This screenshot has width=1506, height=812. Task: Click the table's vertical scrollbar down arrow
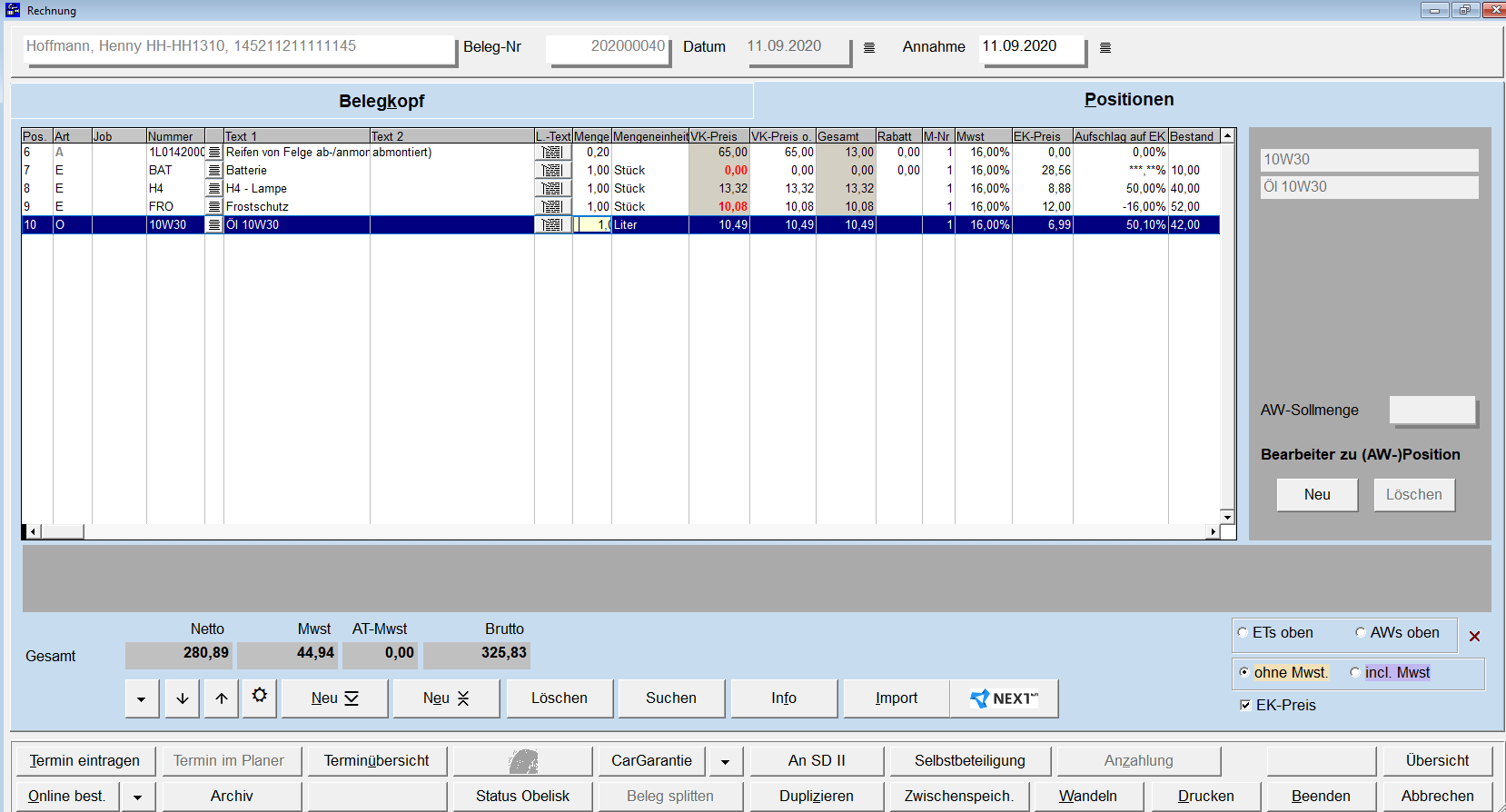[x=1227, y=517]
